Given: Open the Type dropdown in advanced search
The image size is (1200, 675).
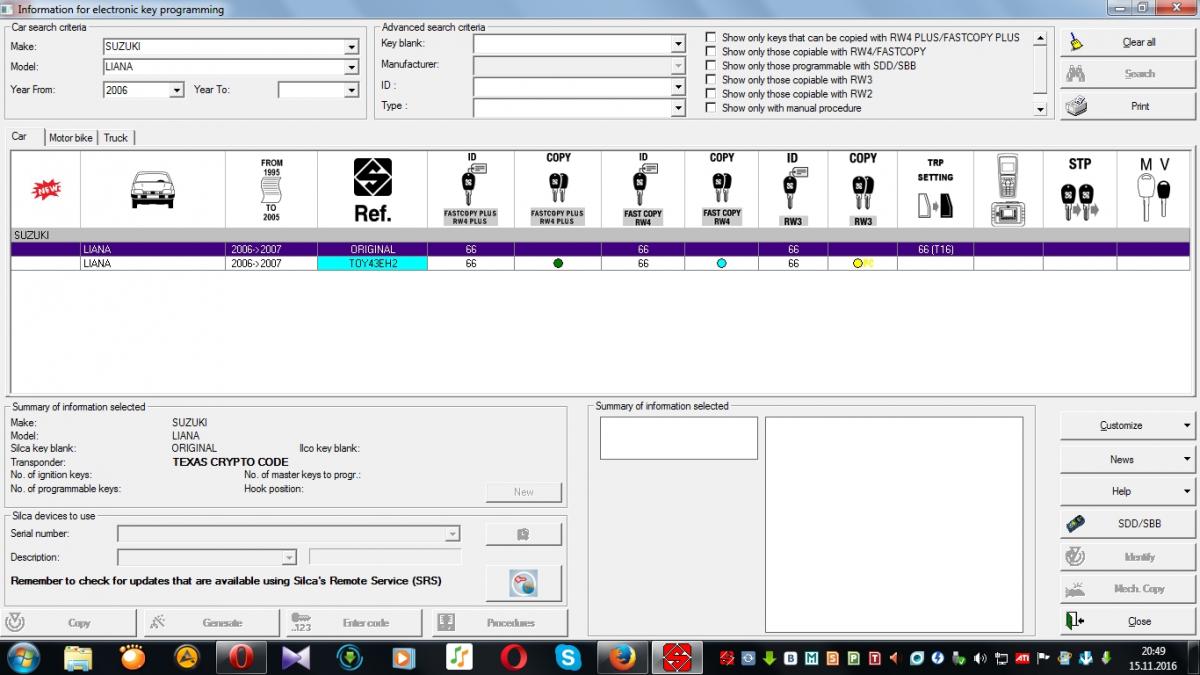Looking at the screenshot, I should click(x=678, y=108).
